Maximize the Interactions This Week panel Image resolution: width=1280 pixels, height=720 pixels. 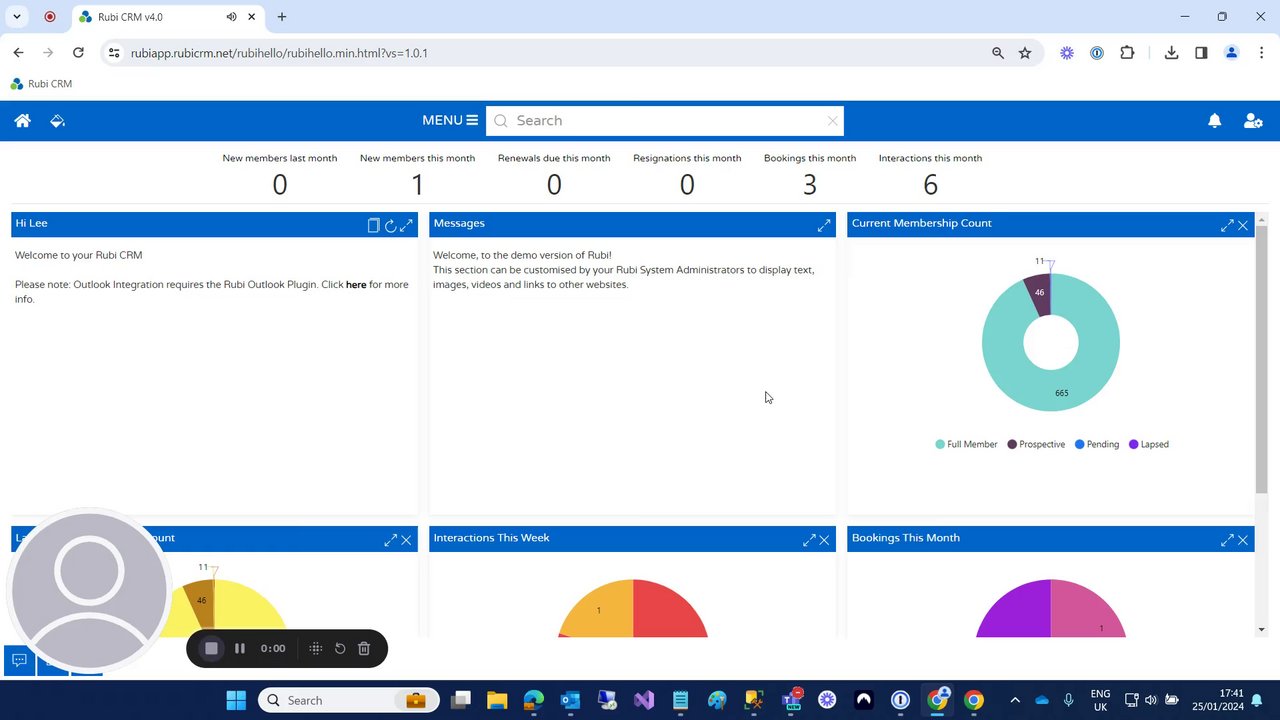point(809,540)
